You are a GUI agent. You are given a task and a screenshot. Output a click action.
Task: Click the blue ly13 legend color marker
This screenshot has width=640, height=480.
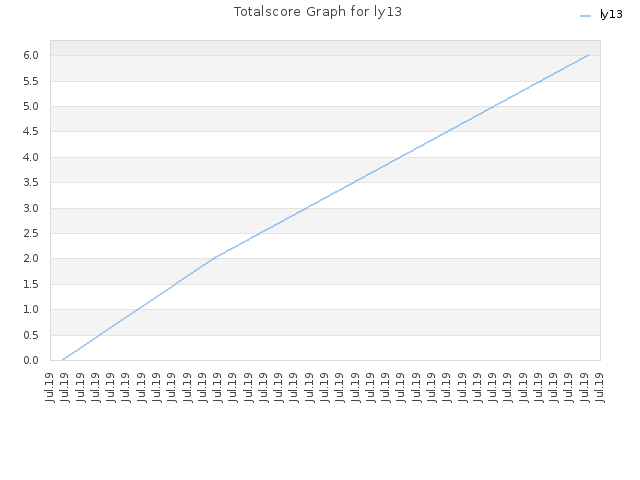click(585, 16)
